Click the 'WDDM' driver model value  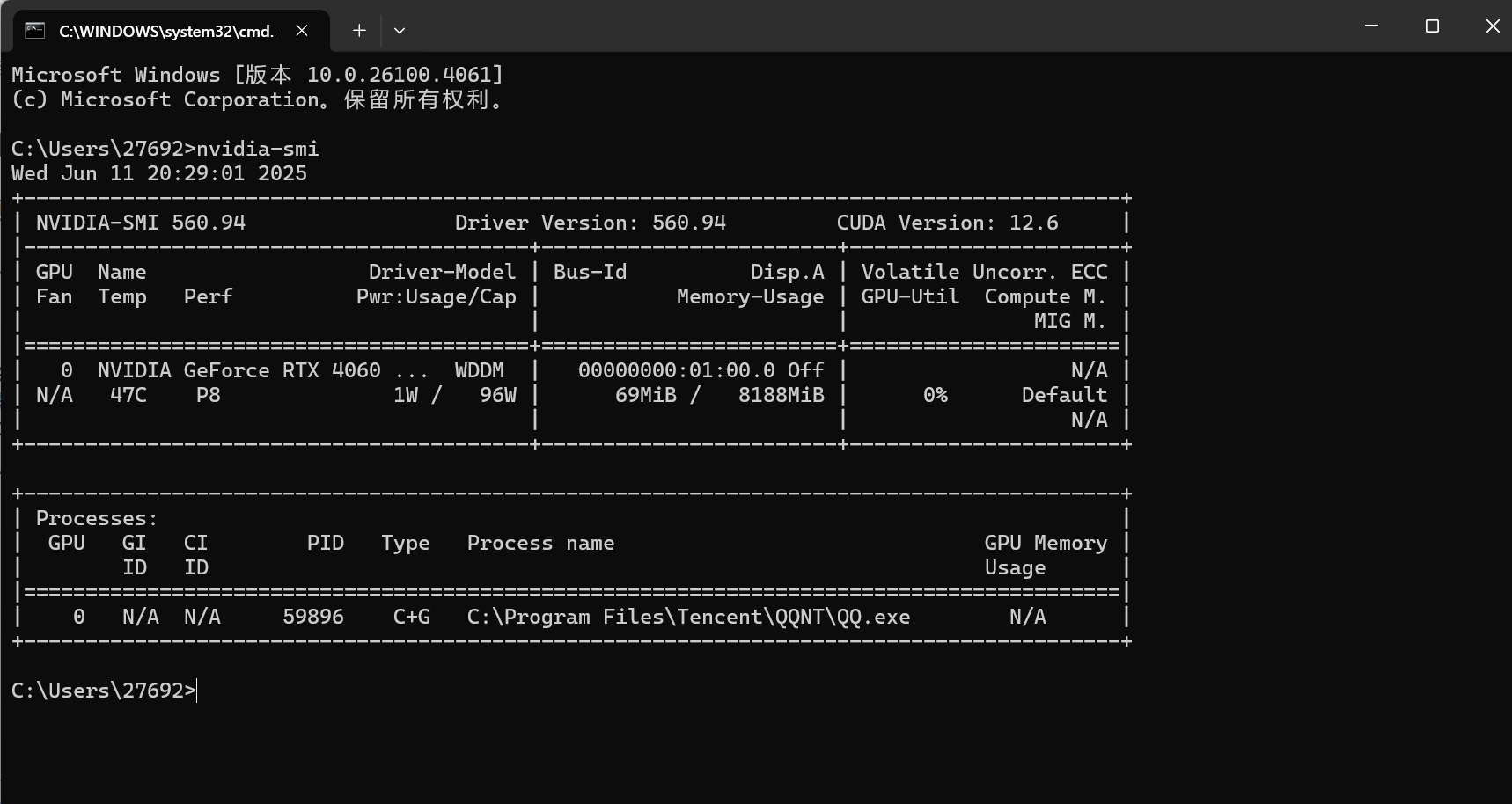click(480, 370)
